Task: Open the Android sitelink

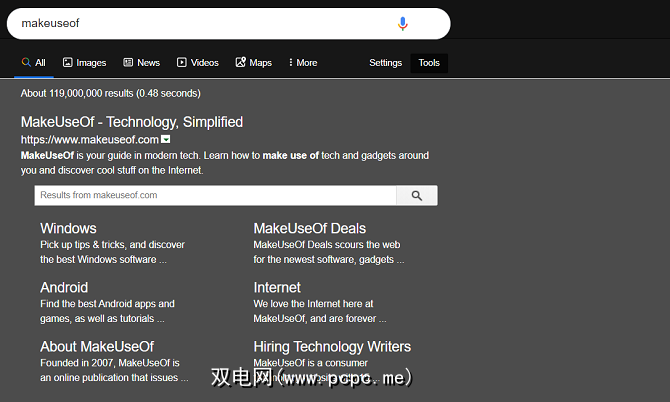Action: point(64,288)
